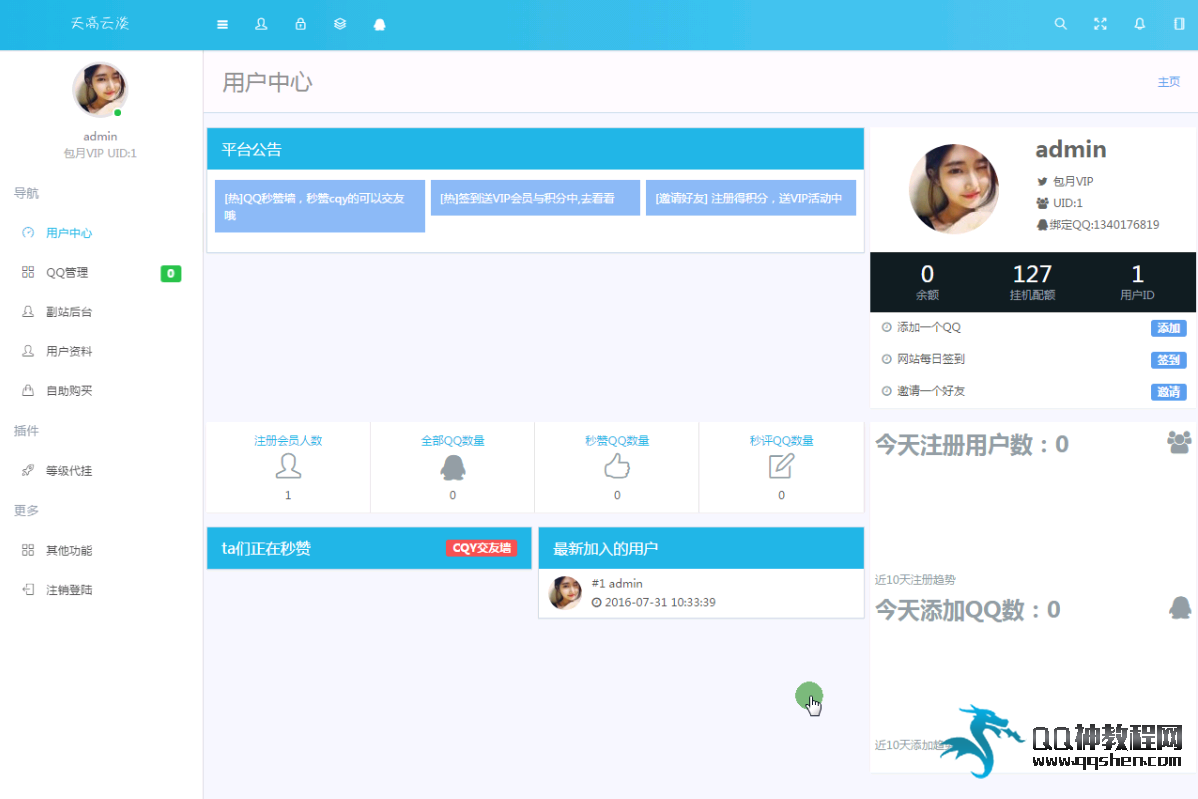
Task: Click the 签到 daily check-in button
Action: pos(1168,360)
